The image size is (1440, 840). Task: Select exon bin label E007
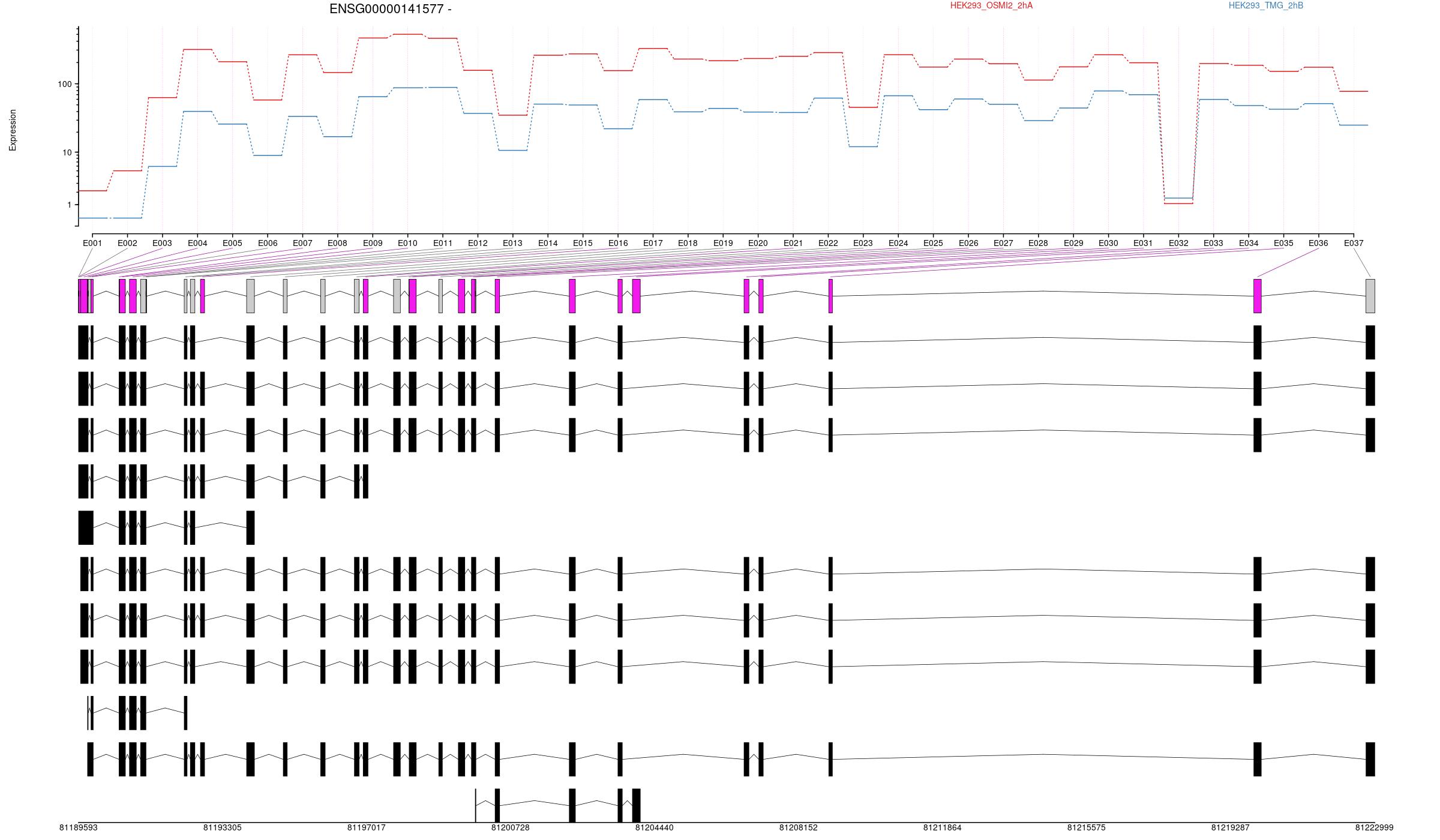(302, 243)
